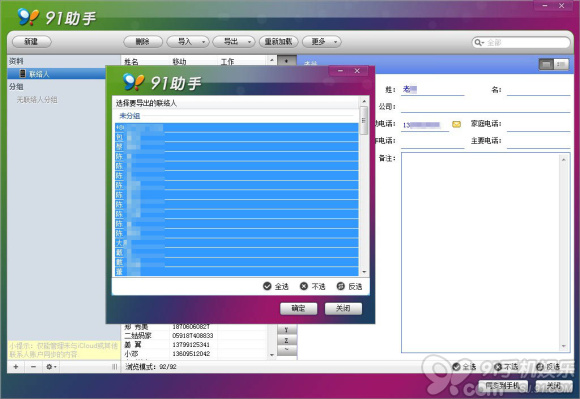The width and height of the screenshot is (580, 399).
Task: Open the search filter dropdown magnifier
Action: [479, 43]
